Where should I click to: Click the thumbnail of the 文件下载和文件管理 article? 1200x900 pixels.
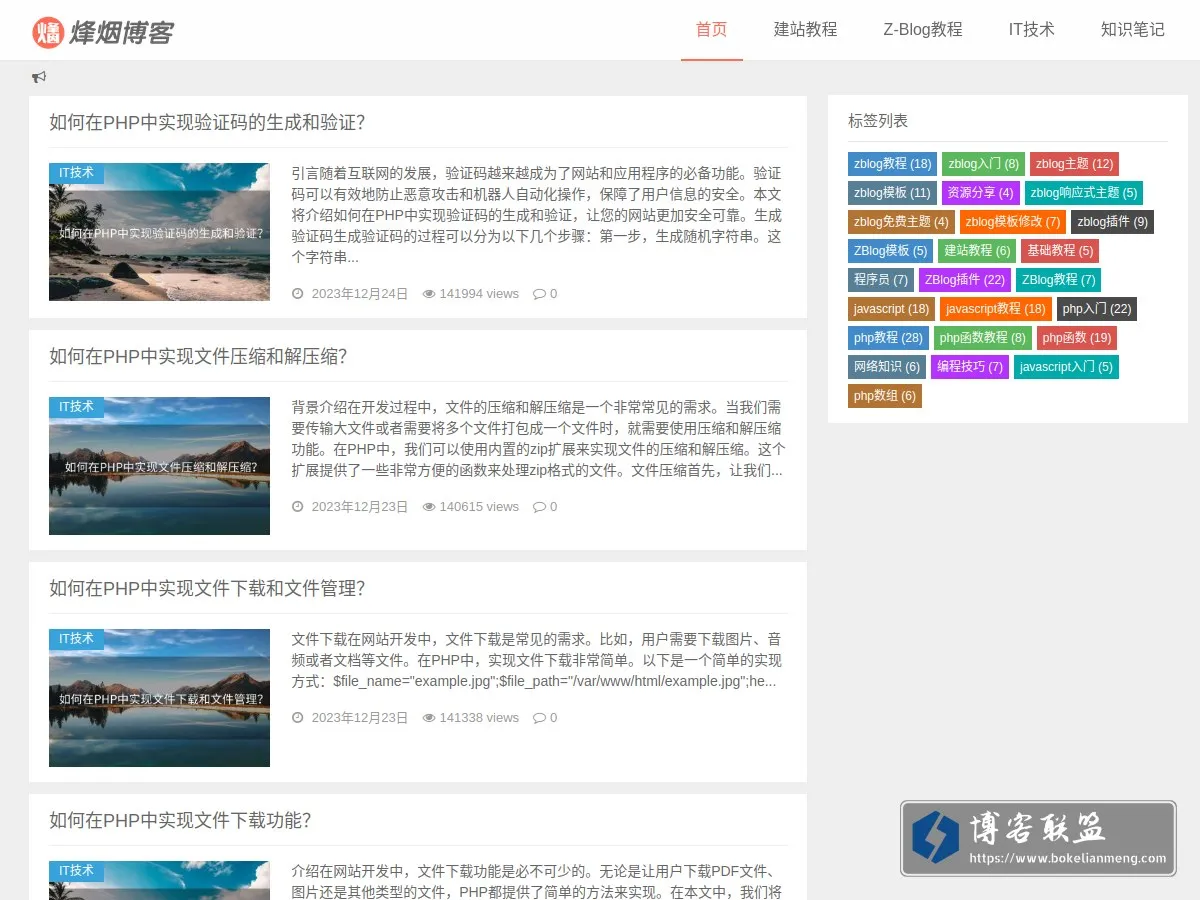(x=159, y=698)
